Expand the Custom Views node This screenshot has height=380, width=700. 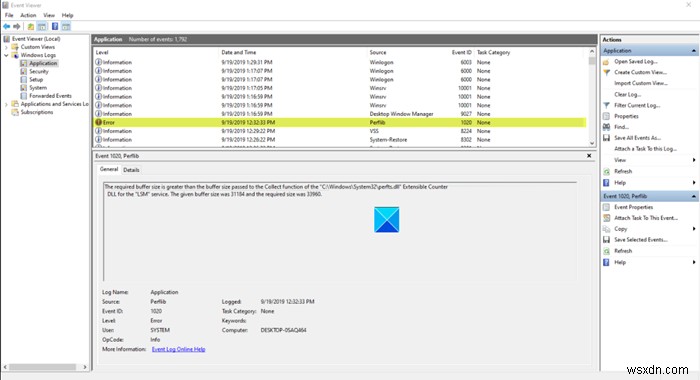pyautogui.click(x=6, y=47)
